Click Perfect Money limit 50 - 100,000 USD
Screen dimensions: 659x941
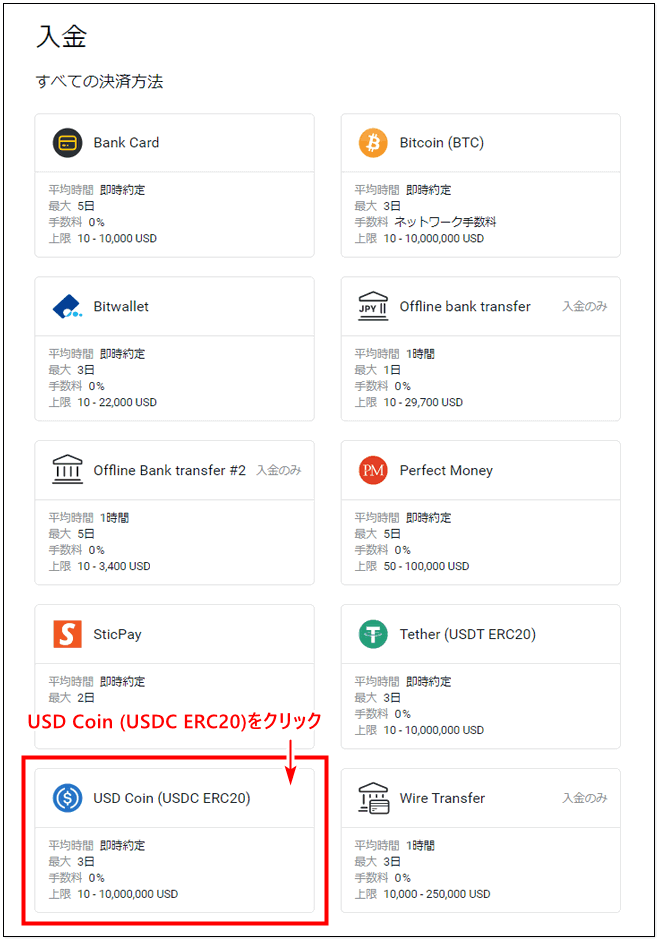click(427, 566)
